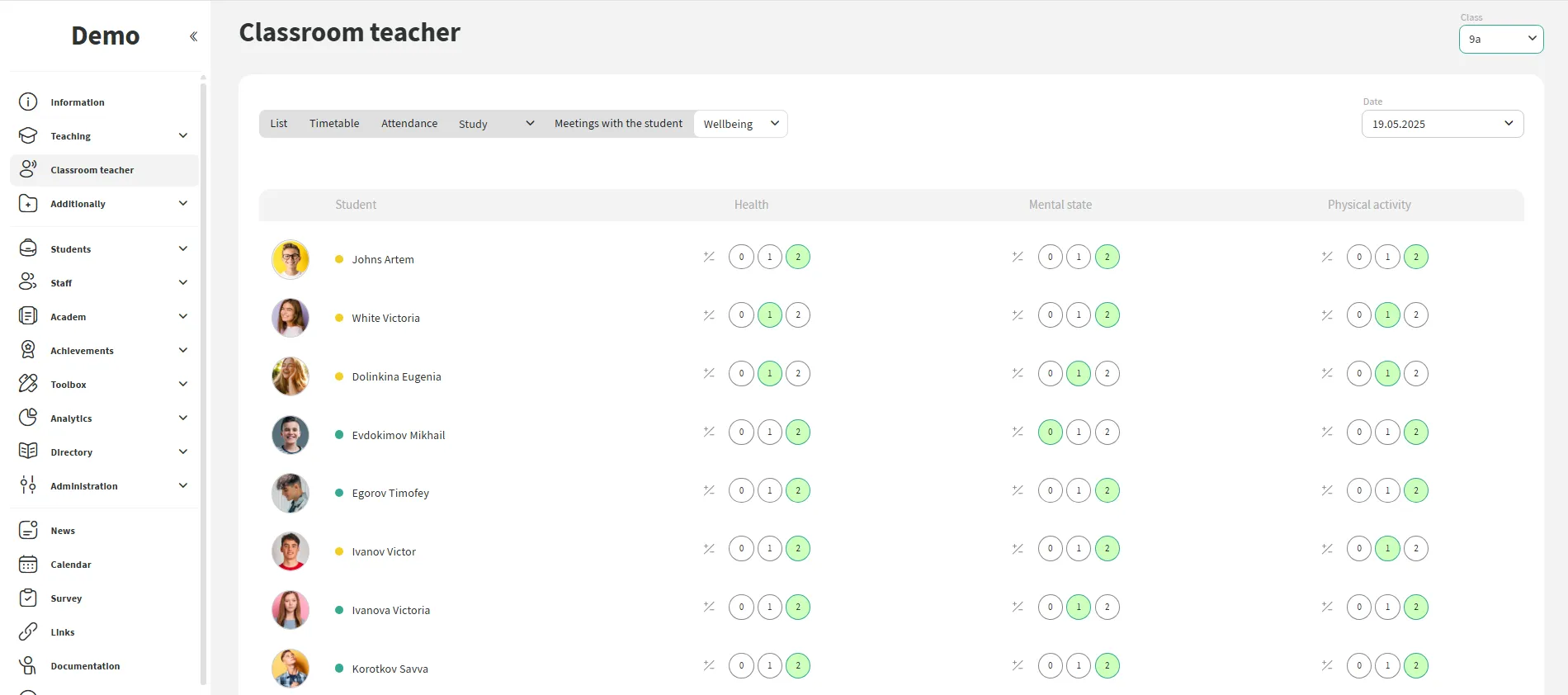The height and width of the screenshot is (695, 1568).
Task: Open the Date dropdown showing 19.05.2025
Action: tap(1442, 124)
